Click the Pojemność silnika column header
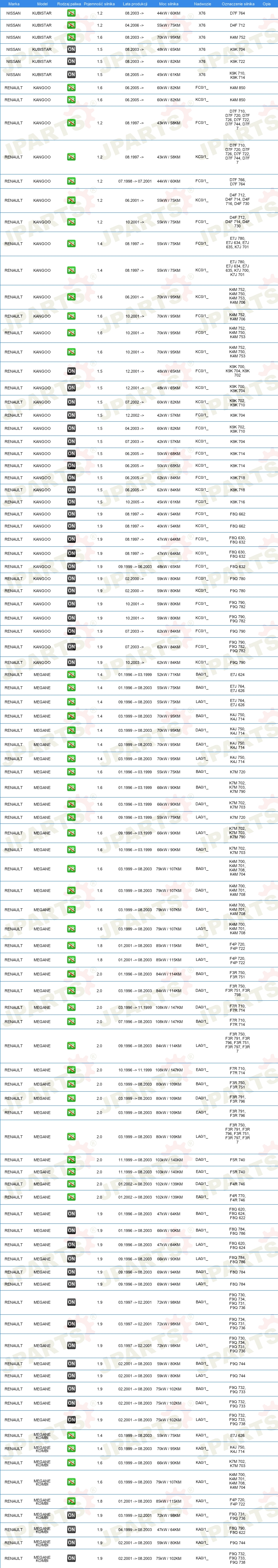The height and width of the screenshot is (1568, 278). (x=100, y=4)
